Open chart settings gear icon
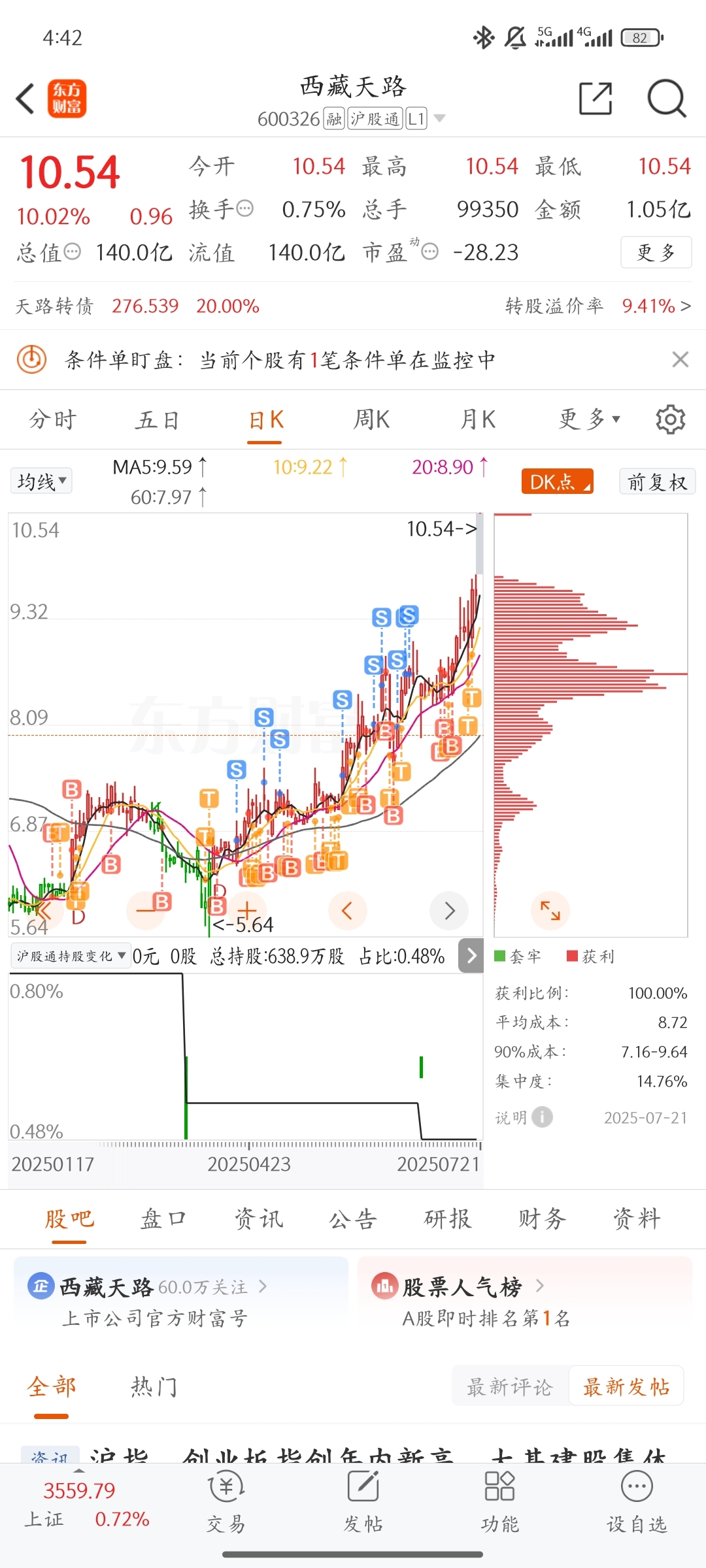The height and width of the screenshot is (1568, 706). click(670, 419)
